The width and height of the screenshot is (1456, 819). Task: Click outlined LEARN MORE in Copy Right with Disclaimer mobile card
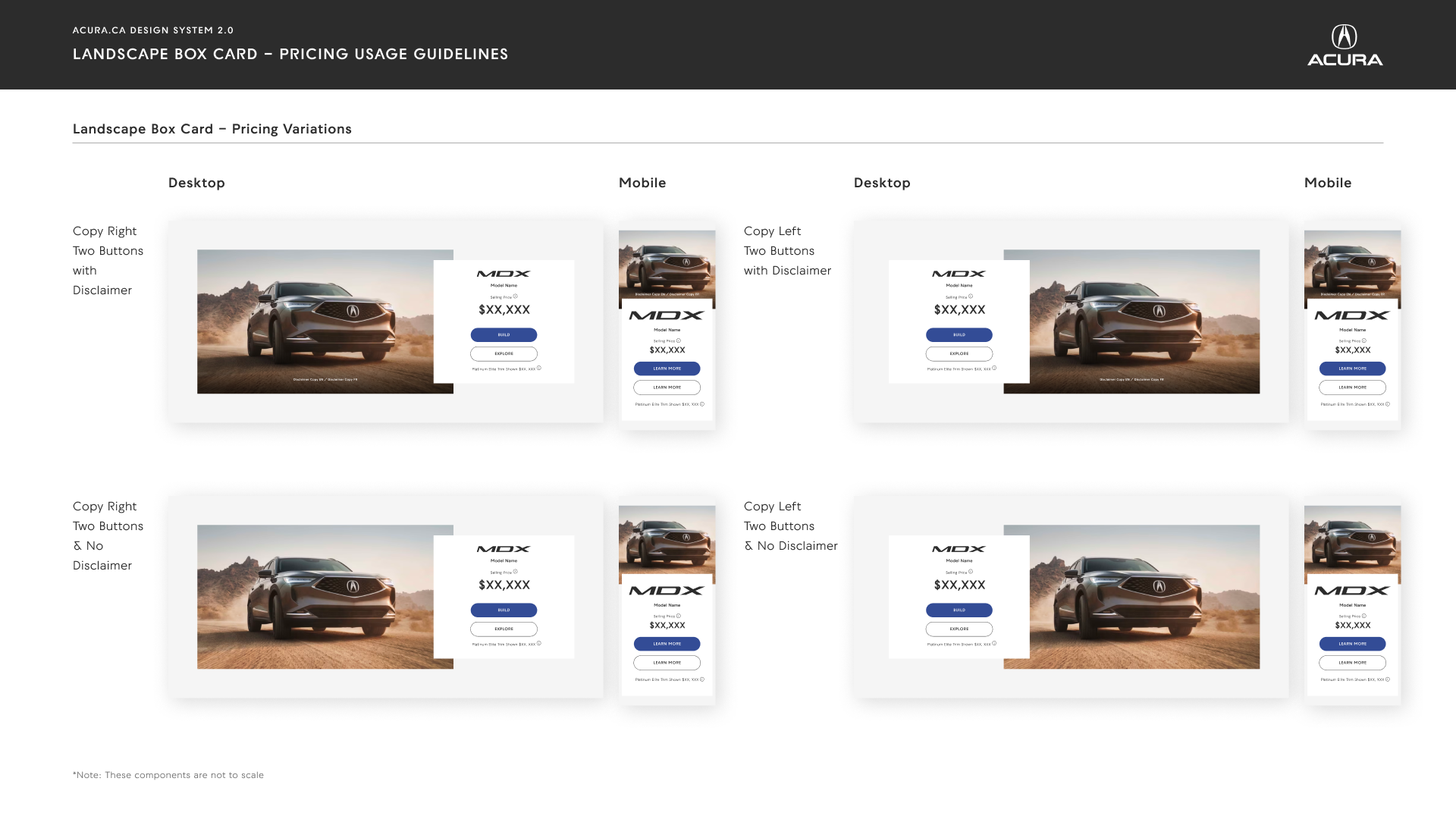click(667, 388)
